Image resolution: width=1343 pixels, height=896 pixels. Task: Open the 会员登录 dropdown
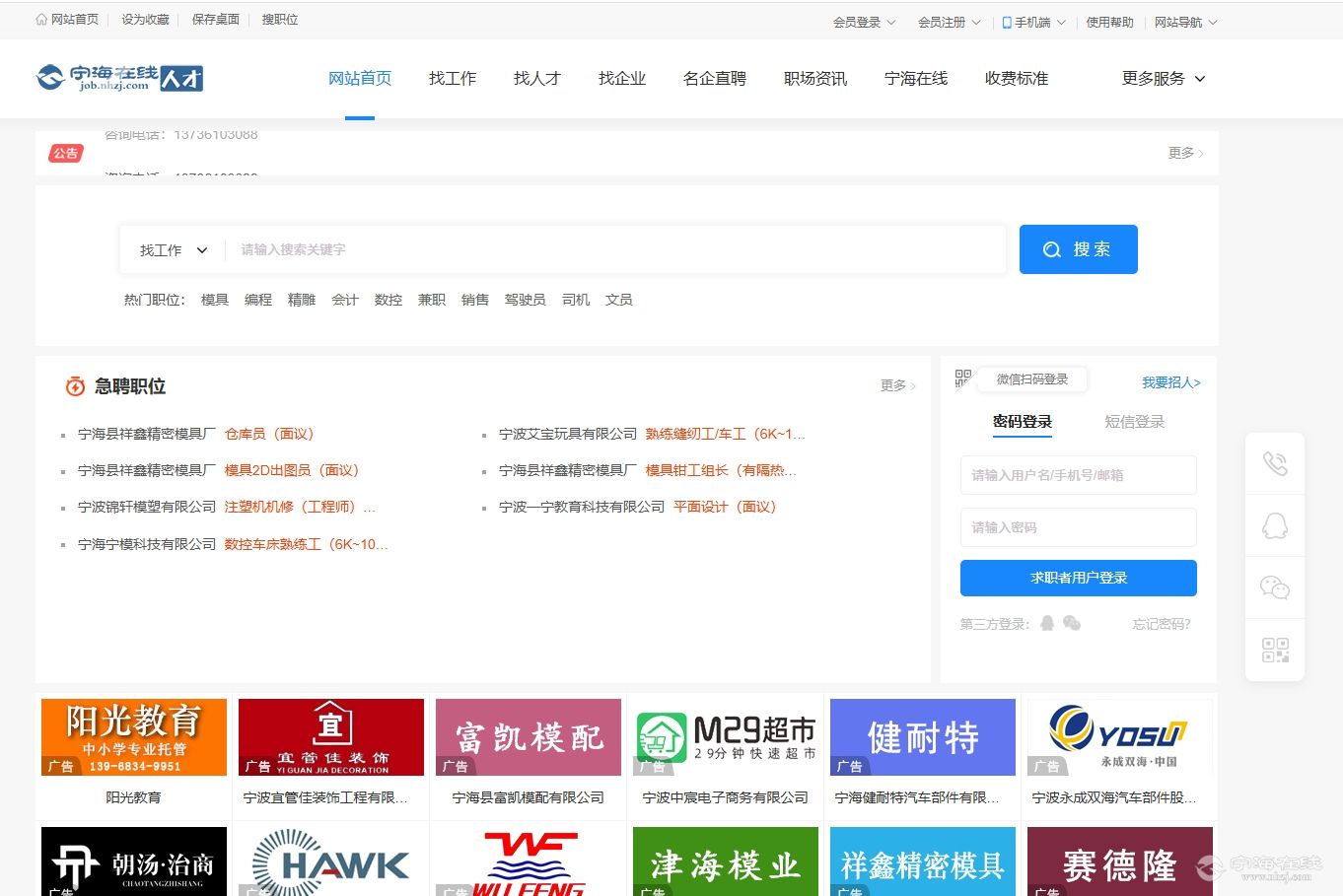pyautogui.click(x=864, y=22)
